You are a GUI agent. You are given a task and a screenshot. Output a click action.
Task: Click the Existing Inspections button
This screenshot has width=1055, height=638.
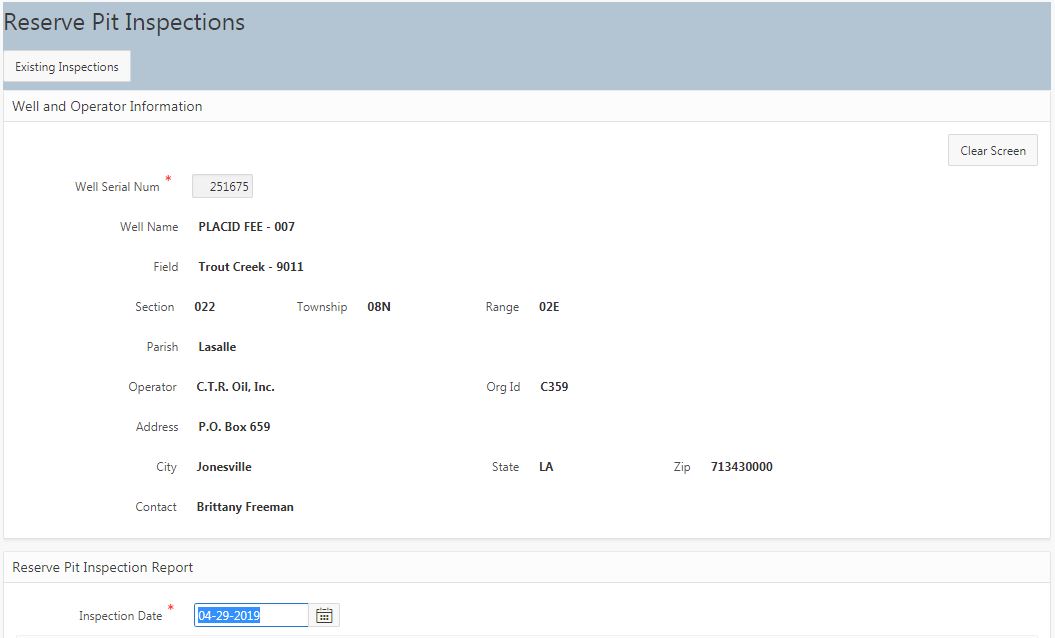point(67,67)
